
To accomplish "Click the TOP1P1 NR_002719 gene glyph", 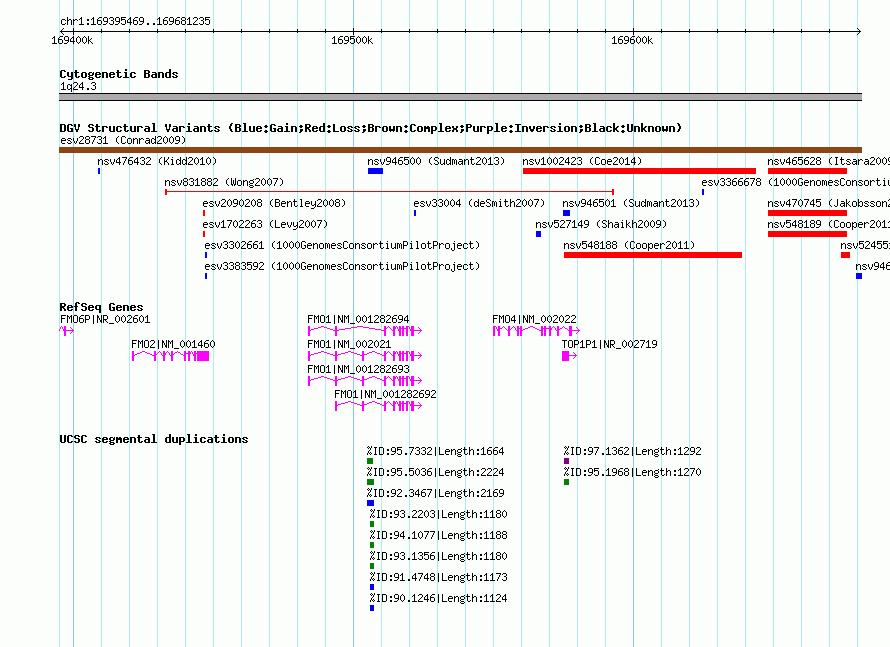I will click(569, 356).
